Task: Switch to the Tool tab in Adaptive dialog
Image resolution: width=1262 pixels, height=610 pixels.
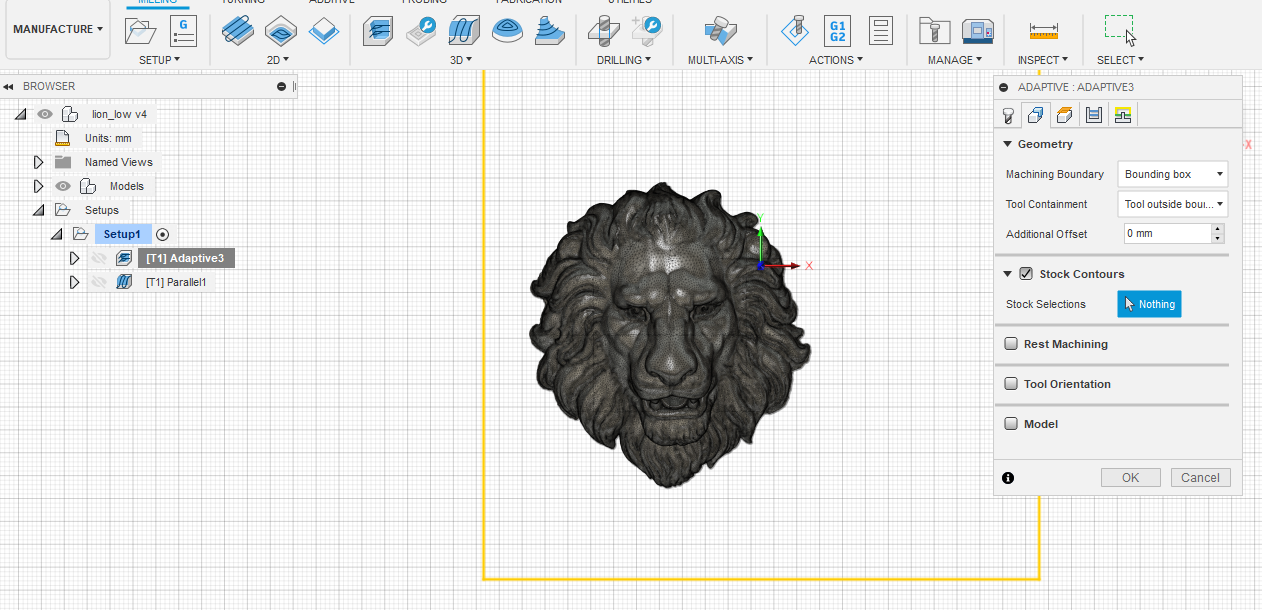Action: point(1008,115)
